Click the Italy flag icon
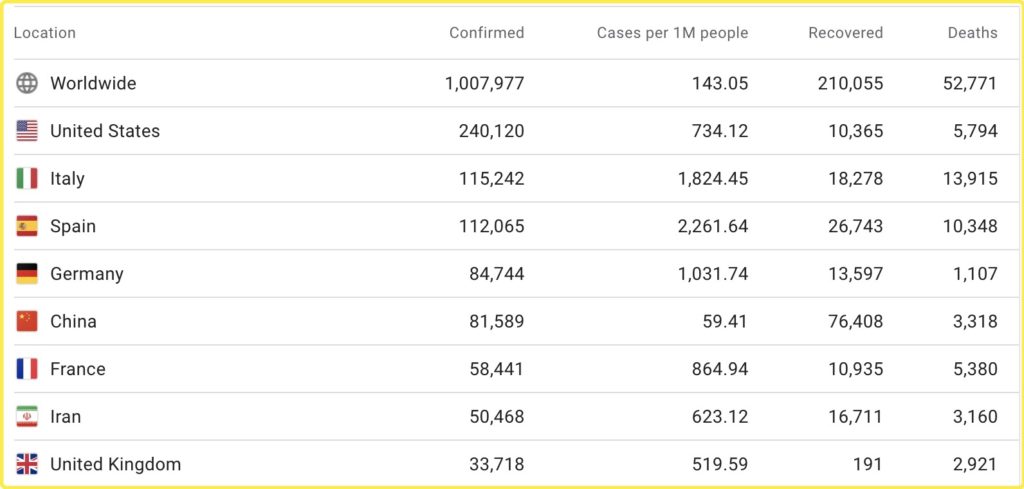Screen dimensions: 1024x489 (27, 179)
